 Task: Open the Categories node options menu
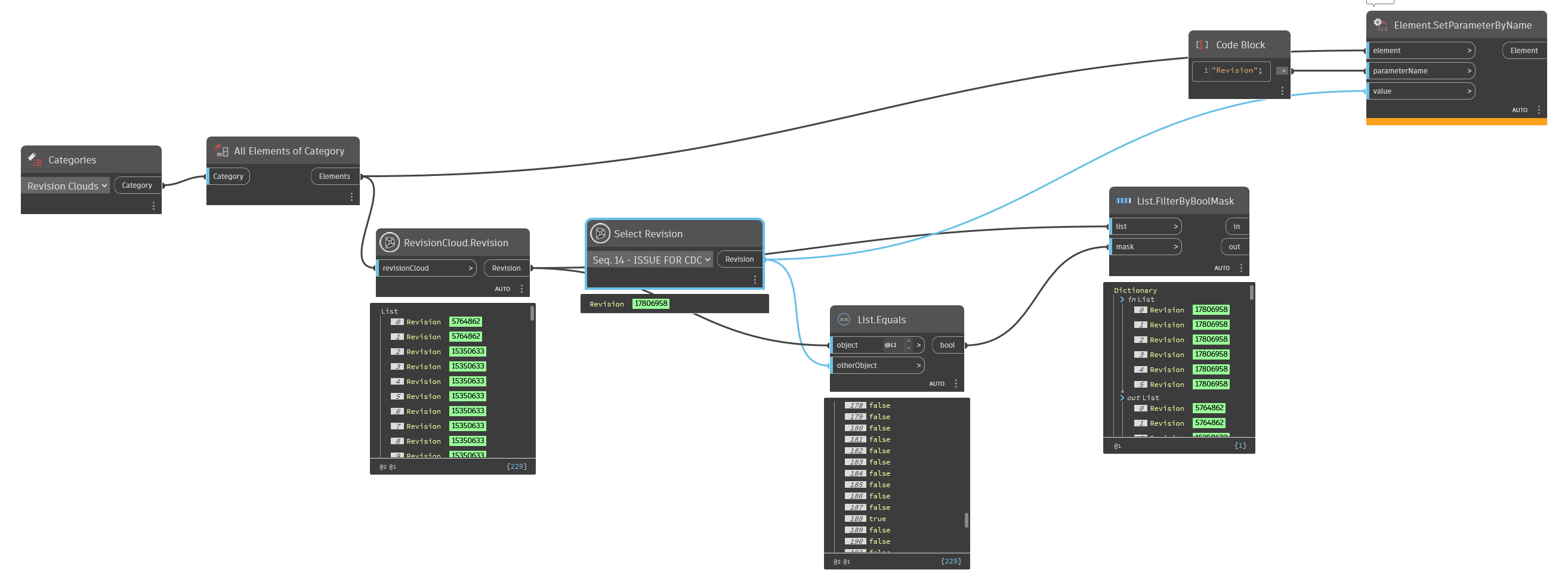coord(153,205)
